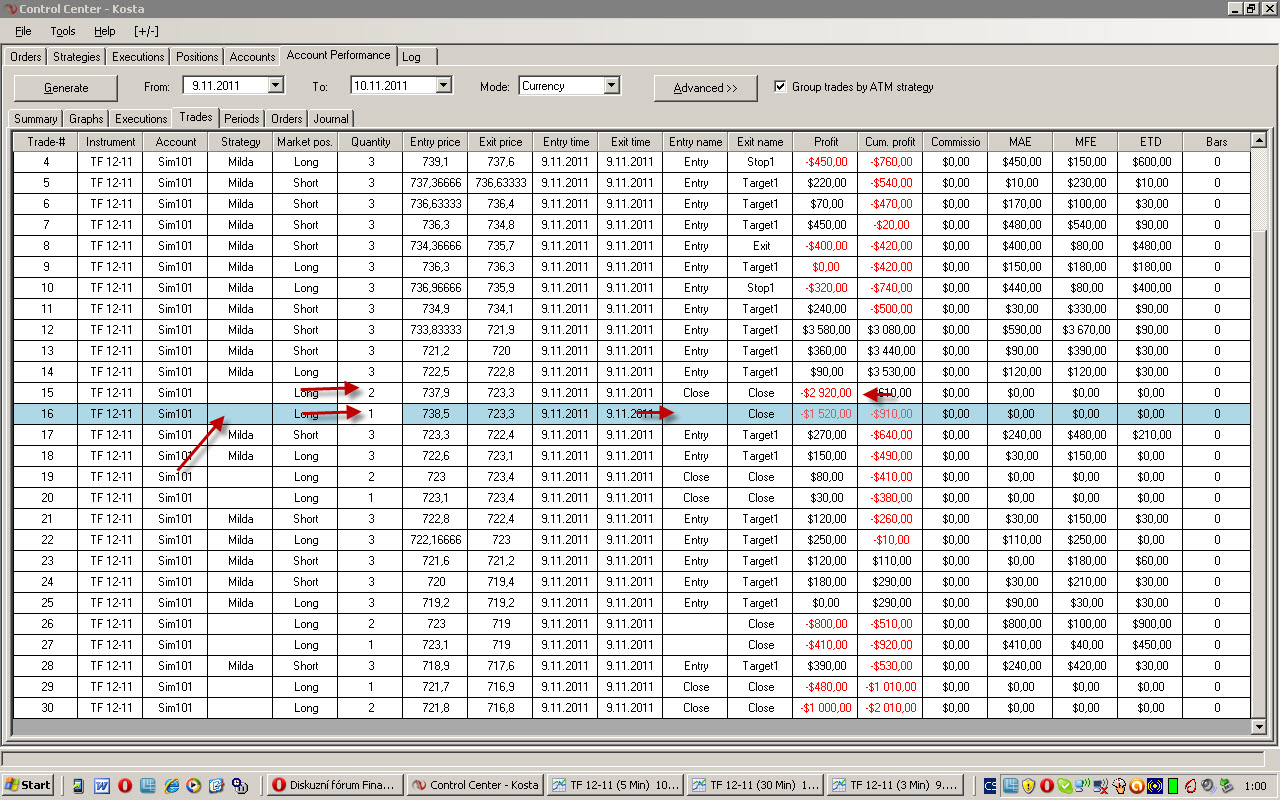Switch to TF 12-11 (30 Min) chart window
Screen dimensions: 1280x800
click(x=756, y=785)
